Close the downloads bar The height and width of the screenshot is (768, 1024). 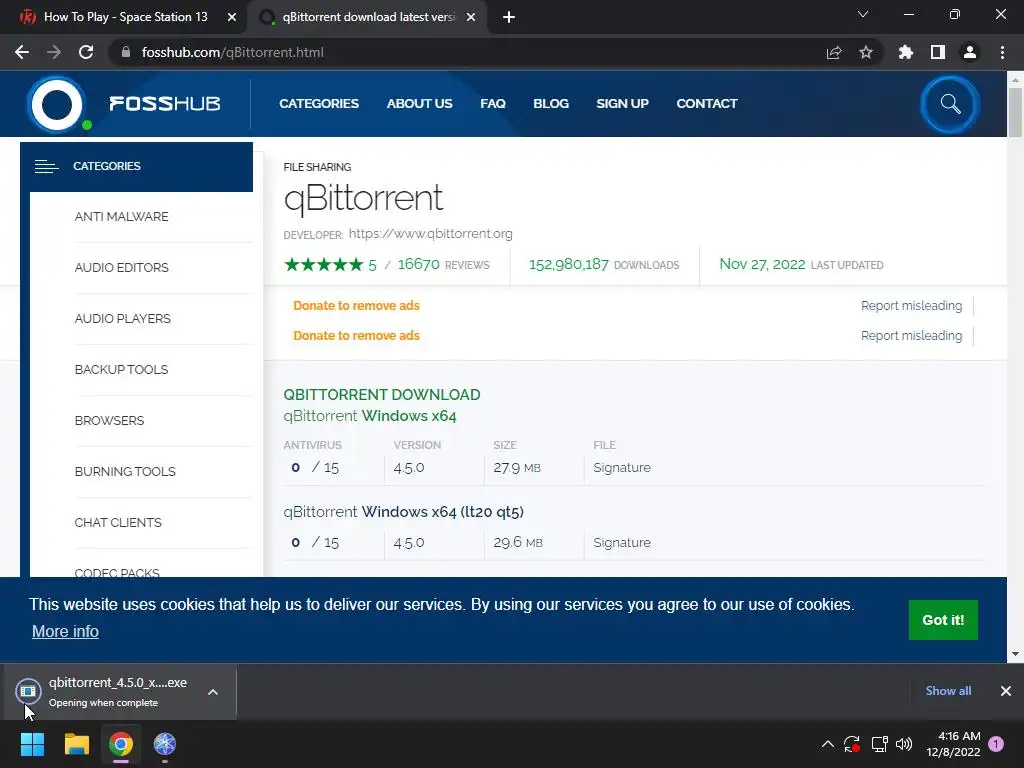click(x=1006, y=691)
